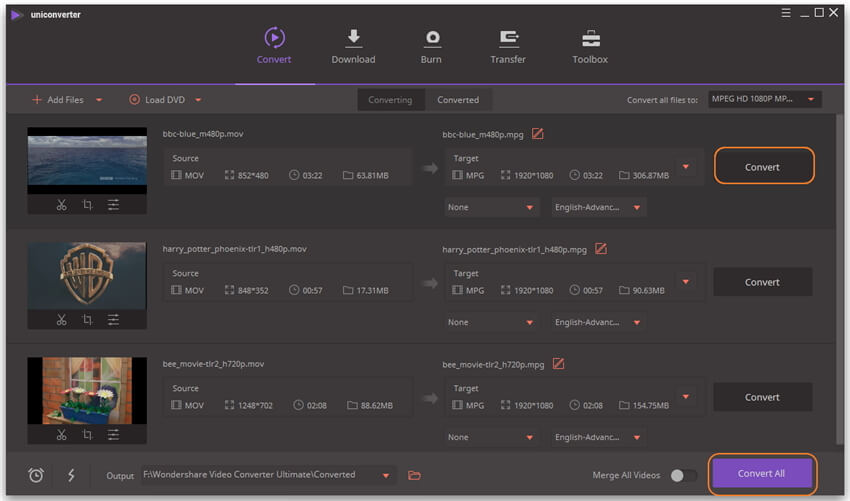Convert the harry_potter_phoenix file

point(763,282)
